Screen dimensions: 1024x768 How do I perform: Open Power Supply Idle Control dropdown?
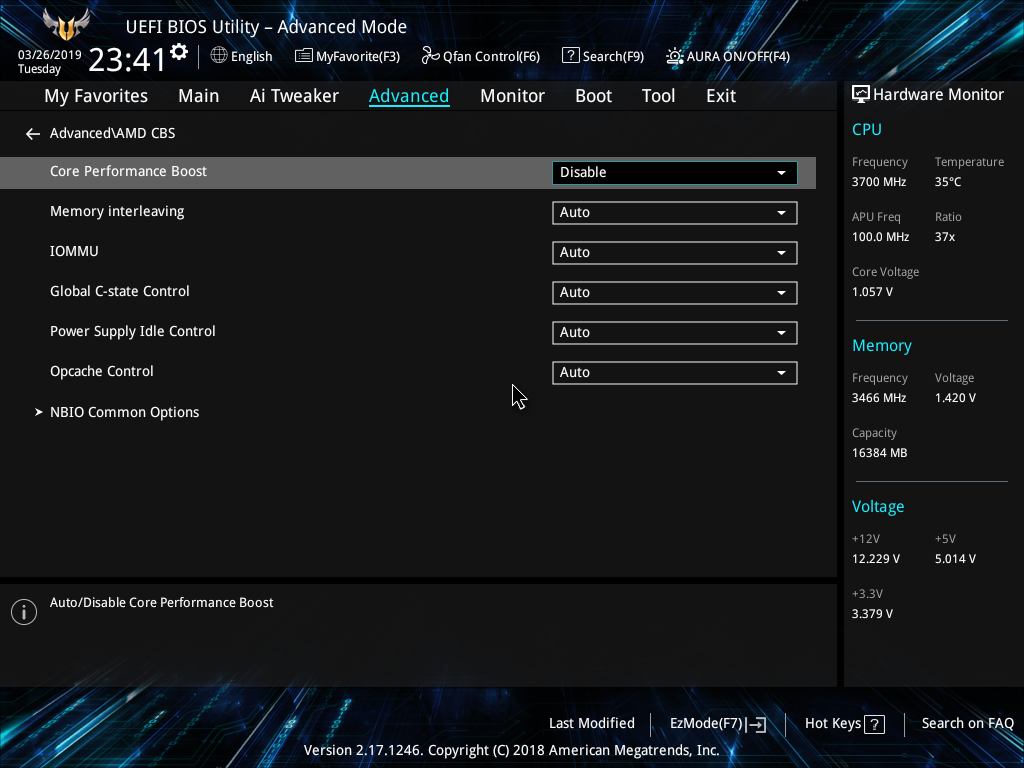coord(675,332)
